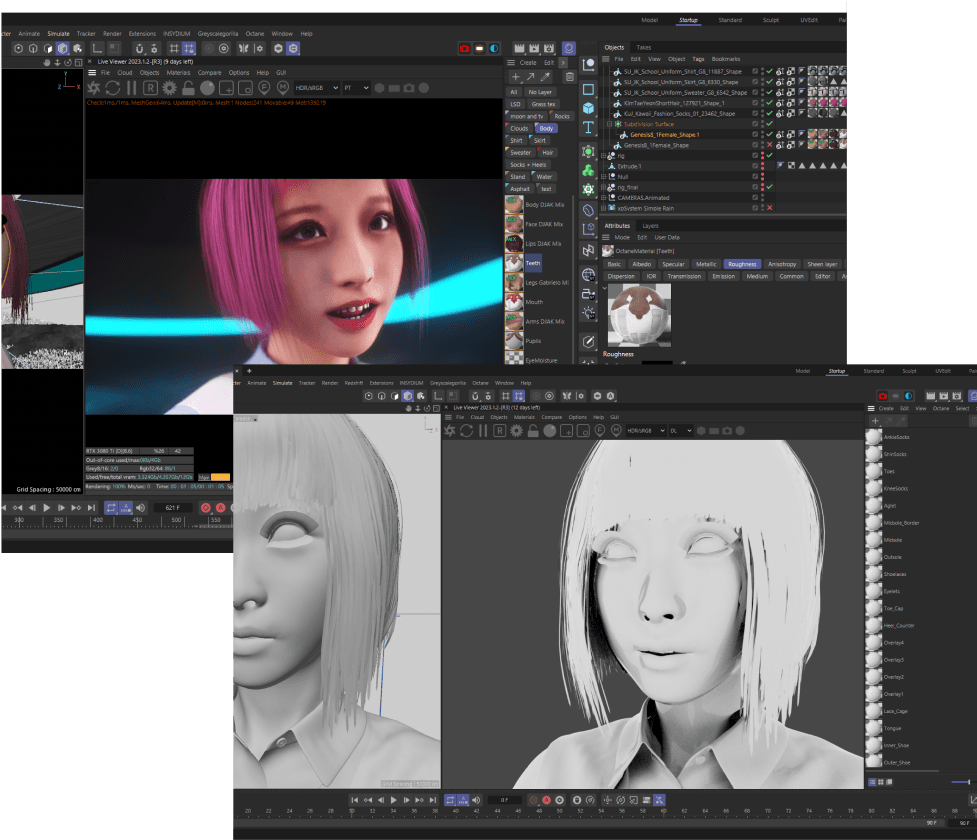Toggle layer checkbox for Extrude.1 object
Screen dimensions: 977x840
(x=755, y=166)
